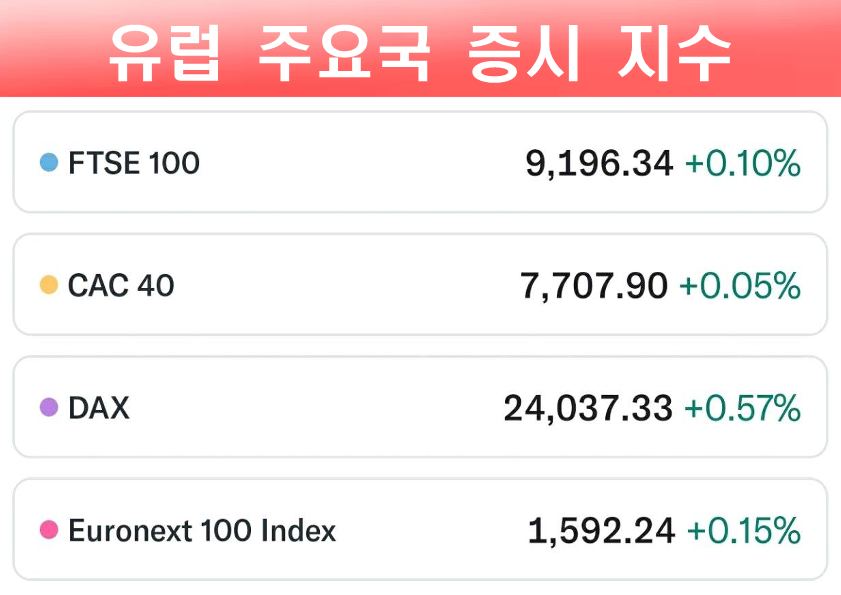Click empty space in the CAC 40 card
The width and height of the screenshot is (841, 595).
point(340,286)
